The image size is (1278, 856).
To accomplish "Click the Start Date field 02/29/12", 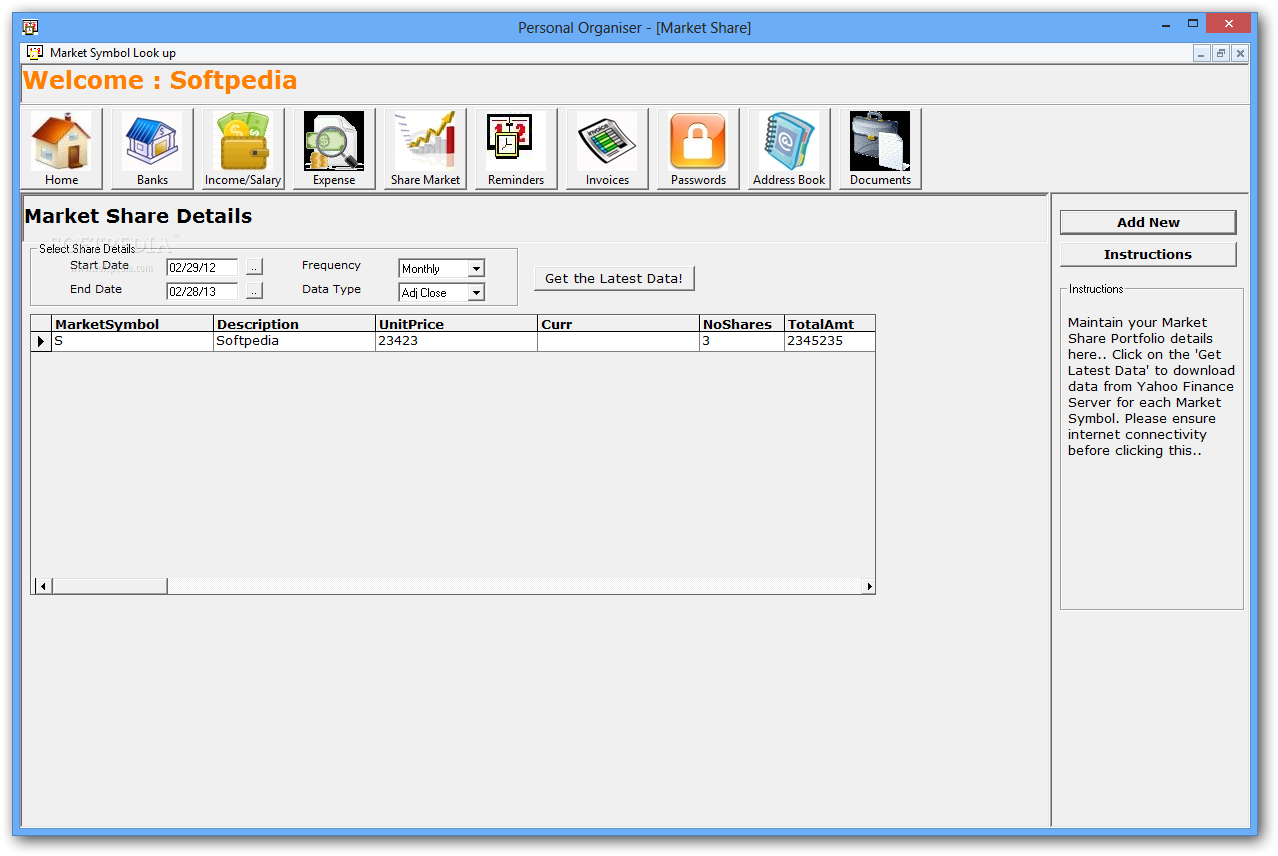I will (x=202, y=268).
